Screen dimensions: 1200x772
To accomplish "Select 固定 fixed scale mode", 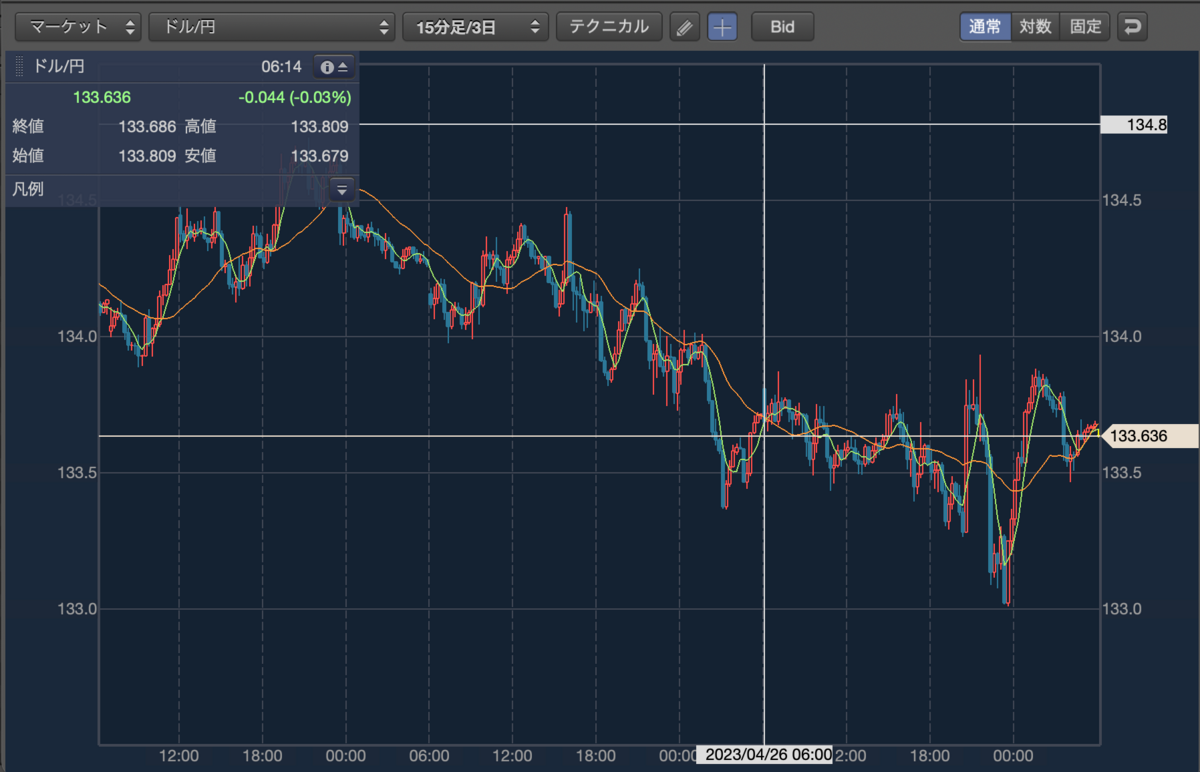I will click(x=1085, y=27).
